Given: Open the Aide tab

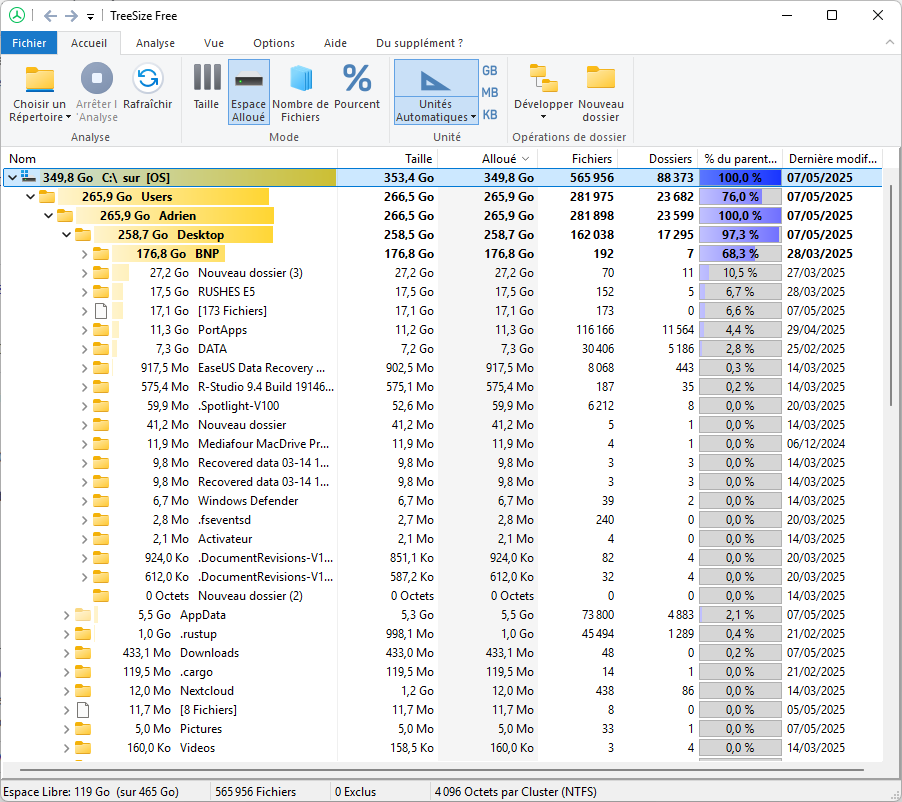Looking at the screenshot, I should coord(335,43).
